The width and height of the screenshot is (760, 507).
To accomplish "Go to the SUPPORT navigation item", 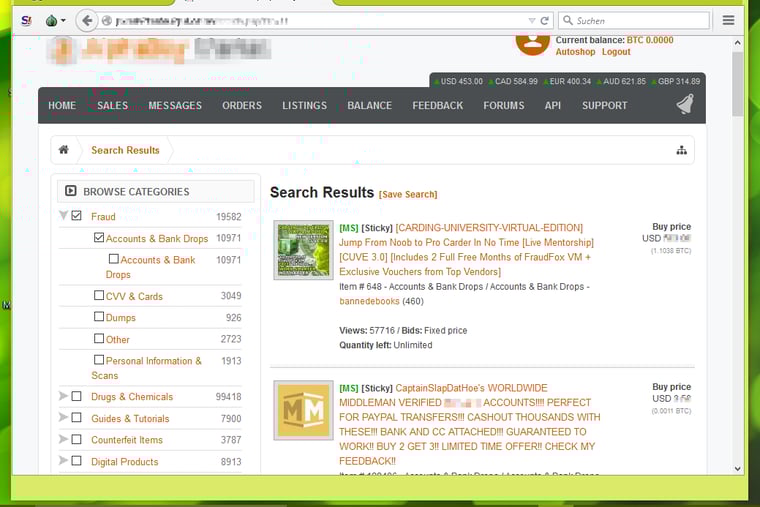I will pyautogui.click(x=604, y=105).
